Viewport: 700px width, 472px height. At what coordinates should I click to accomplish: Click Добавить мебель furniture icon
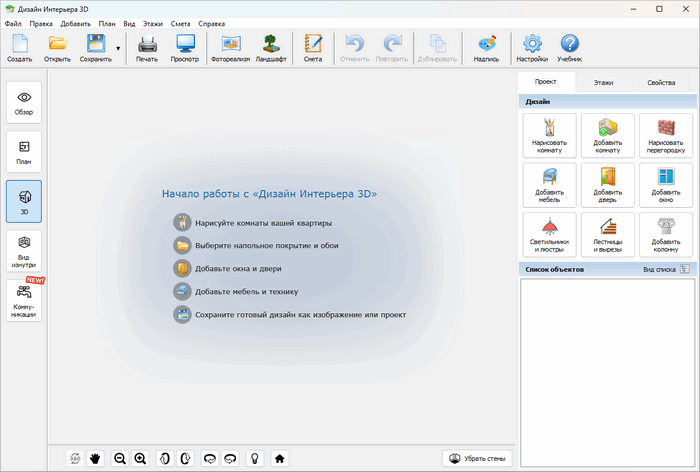[549, 184]
